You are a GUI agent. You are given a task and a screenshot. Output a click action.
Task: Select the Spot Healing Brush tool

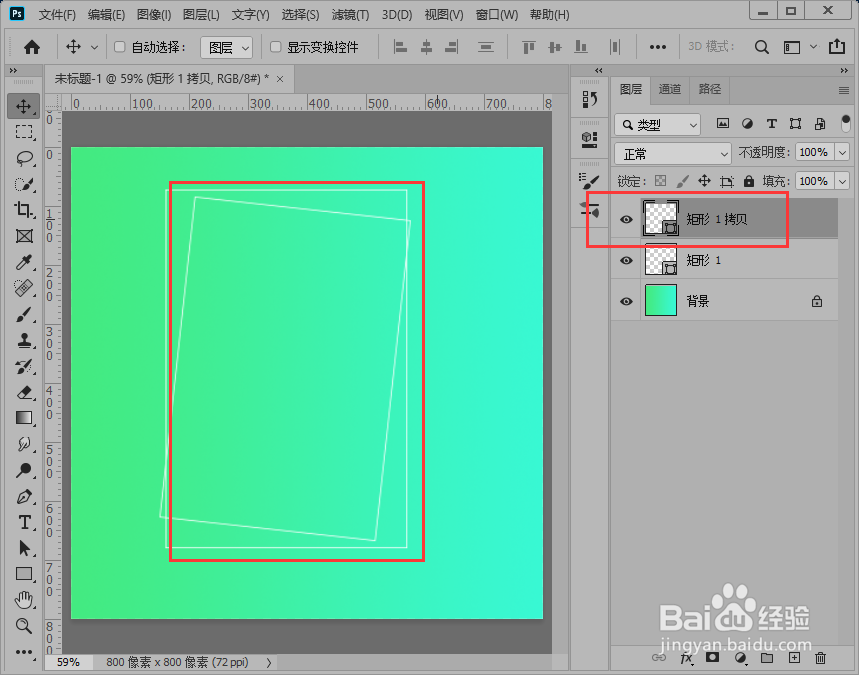click(x=24, y=288)
